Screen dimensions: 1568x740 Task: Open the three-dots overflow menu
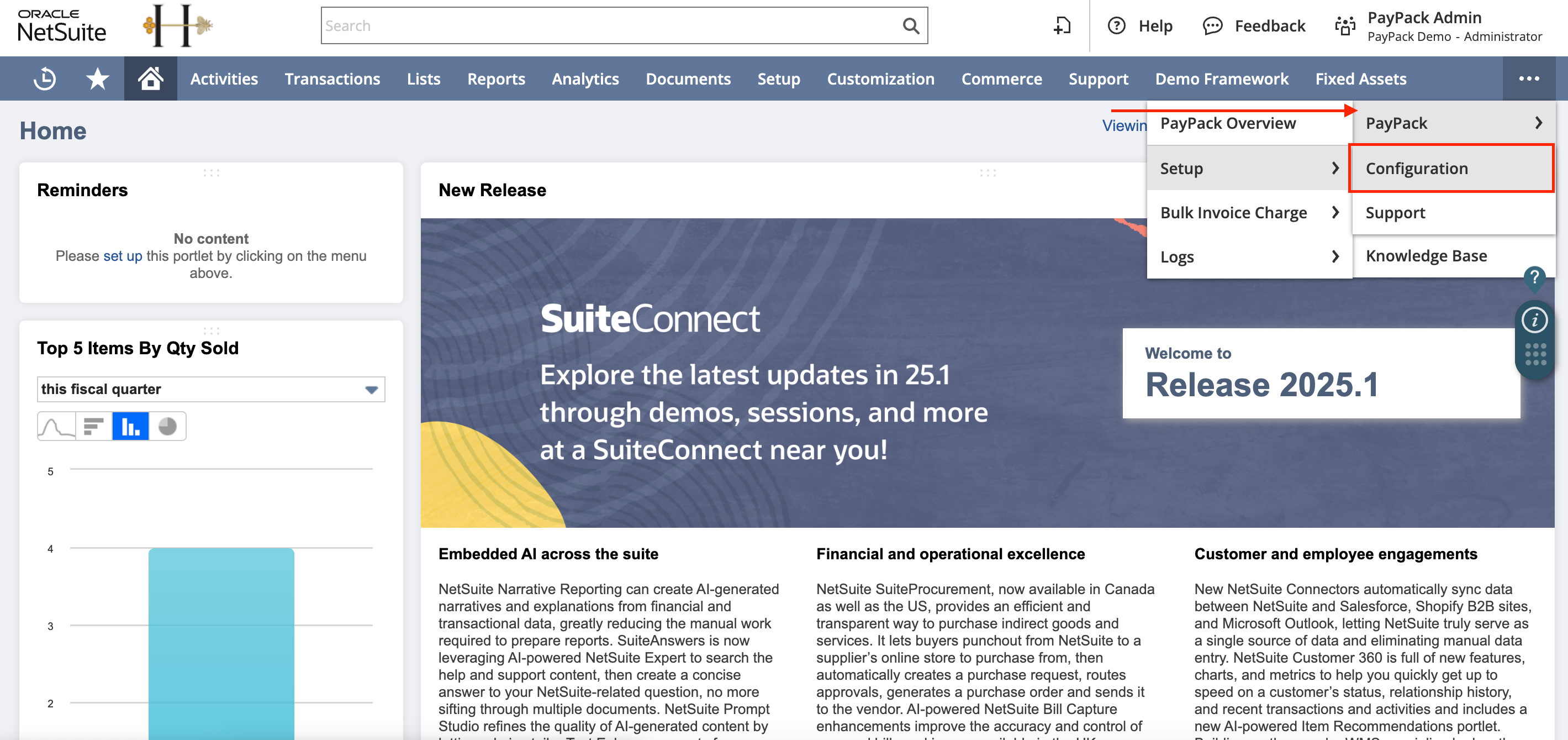click(x=1528, y=78)
